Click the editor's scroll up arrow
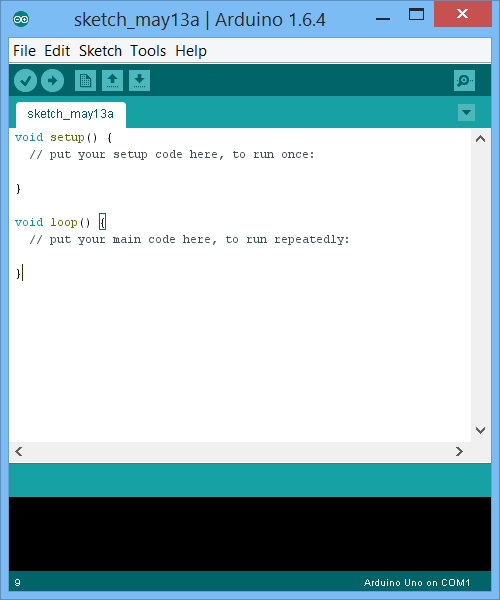The width and height of the screenshot is (500, 600). (x=480, y=139)
